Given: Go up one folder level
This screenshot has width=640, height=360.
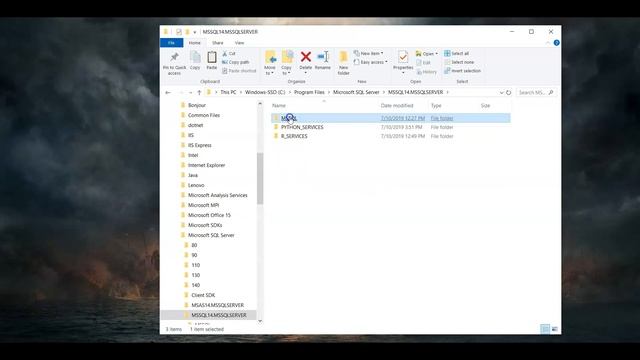Looking at the screenshot, I should point(199,93).
